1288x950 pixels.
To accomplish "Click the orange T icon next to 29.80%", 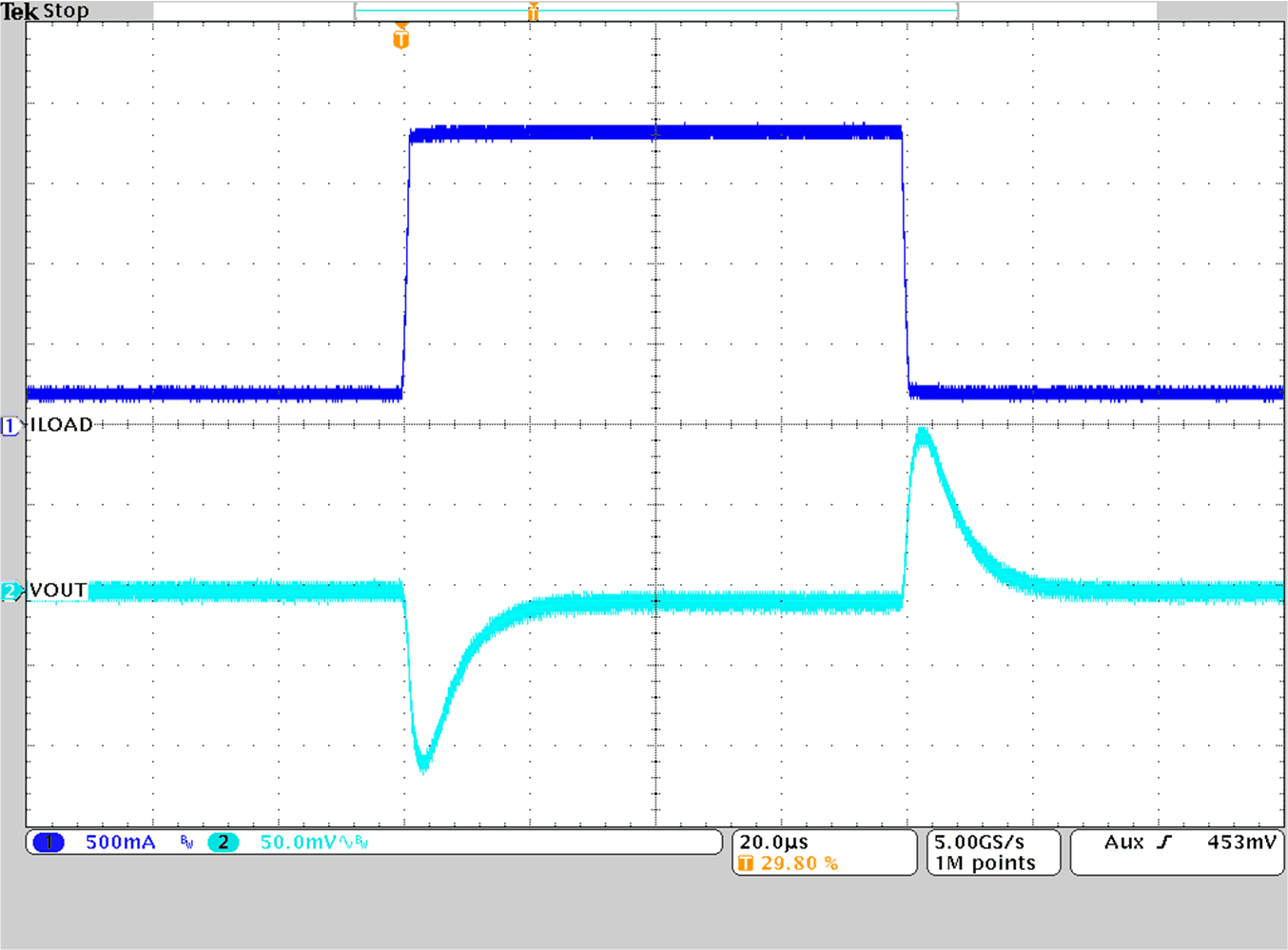I will (748, 863).
